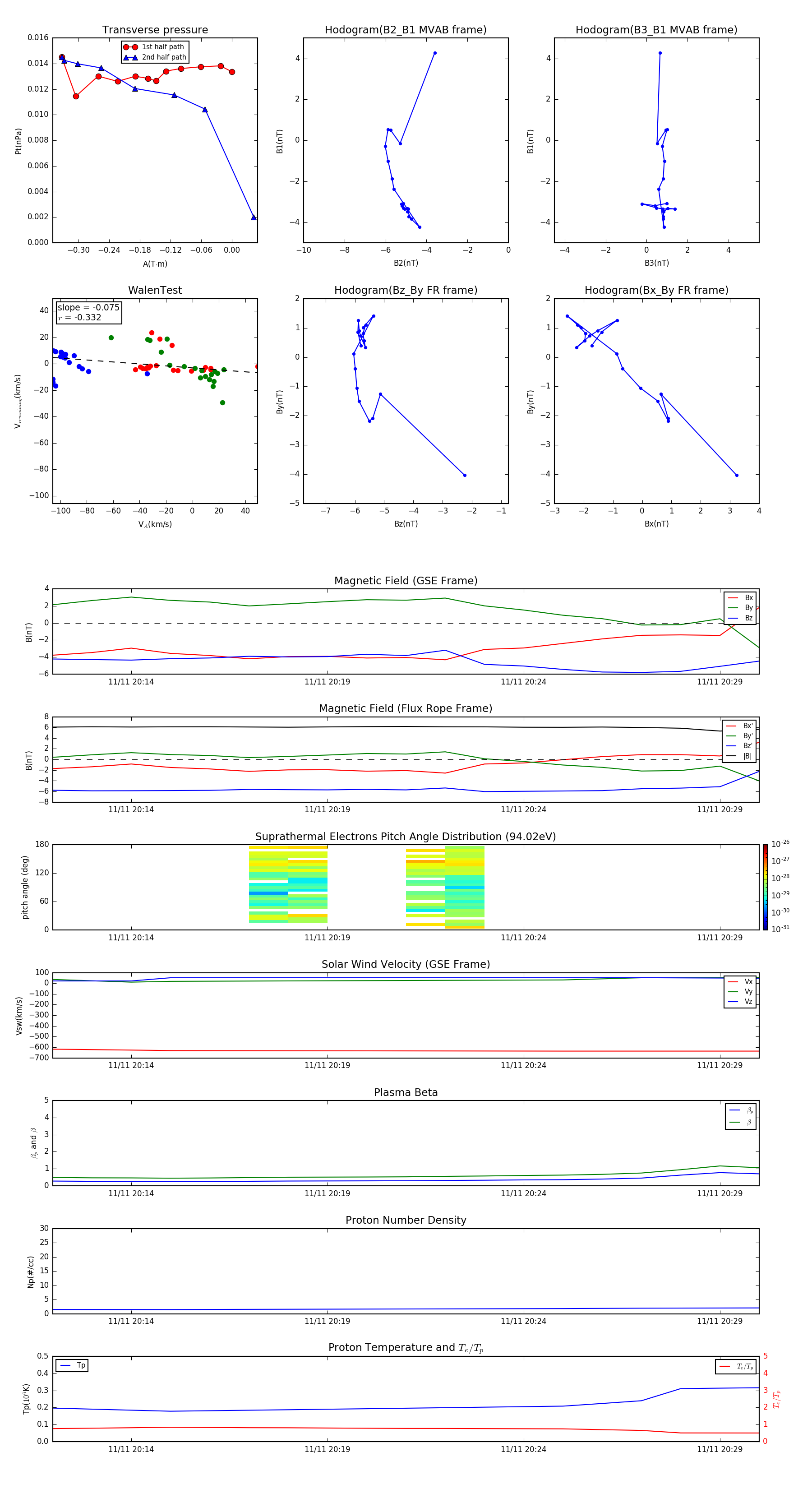The width and height of the screenshot is (812, 1489).
Task: Click the Hodogram(B2_B1 MVAB frame) title
Action: (405, 30)
